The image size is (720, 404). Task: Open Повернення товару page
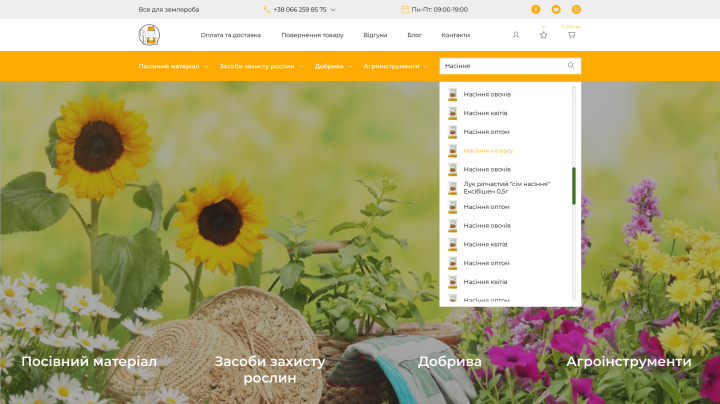click(312, 35)
